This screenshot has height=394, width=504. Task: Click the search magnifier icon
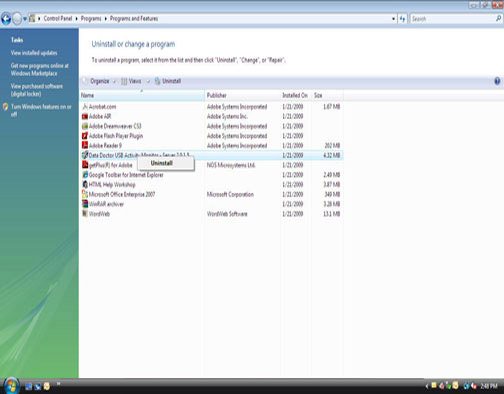click(x=499, y=19)
